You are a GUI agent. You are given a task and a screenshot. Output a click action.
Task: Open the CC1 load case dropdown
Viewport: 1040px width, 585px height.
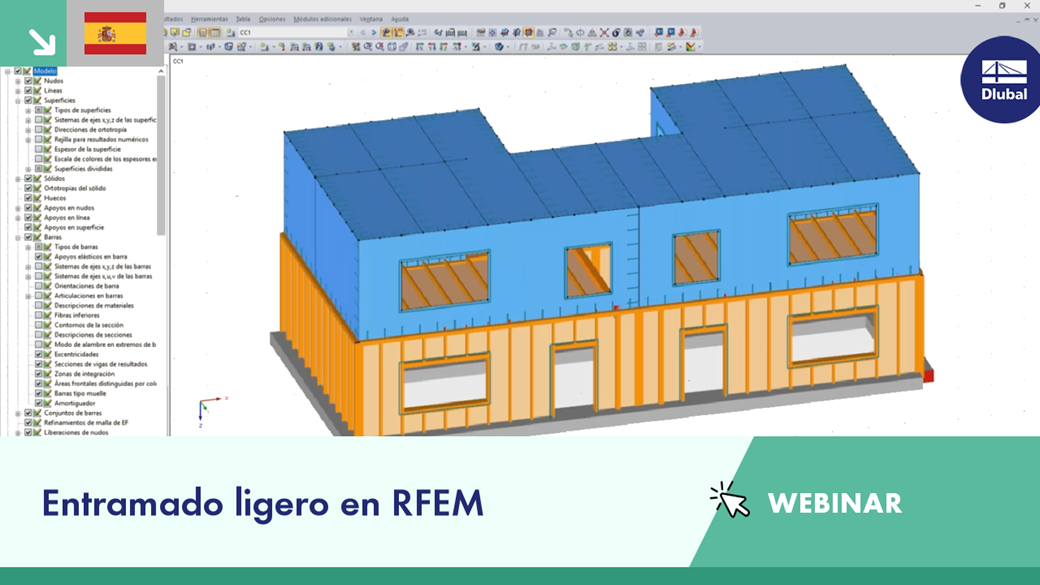pyautogui.click(x=352, y=32)
